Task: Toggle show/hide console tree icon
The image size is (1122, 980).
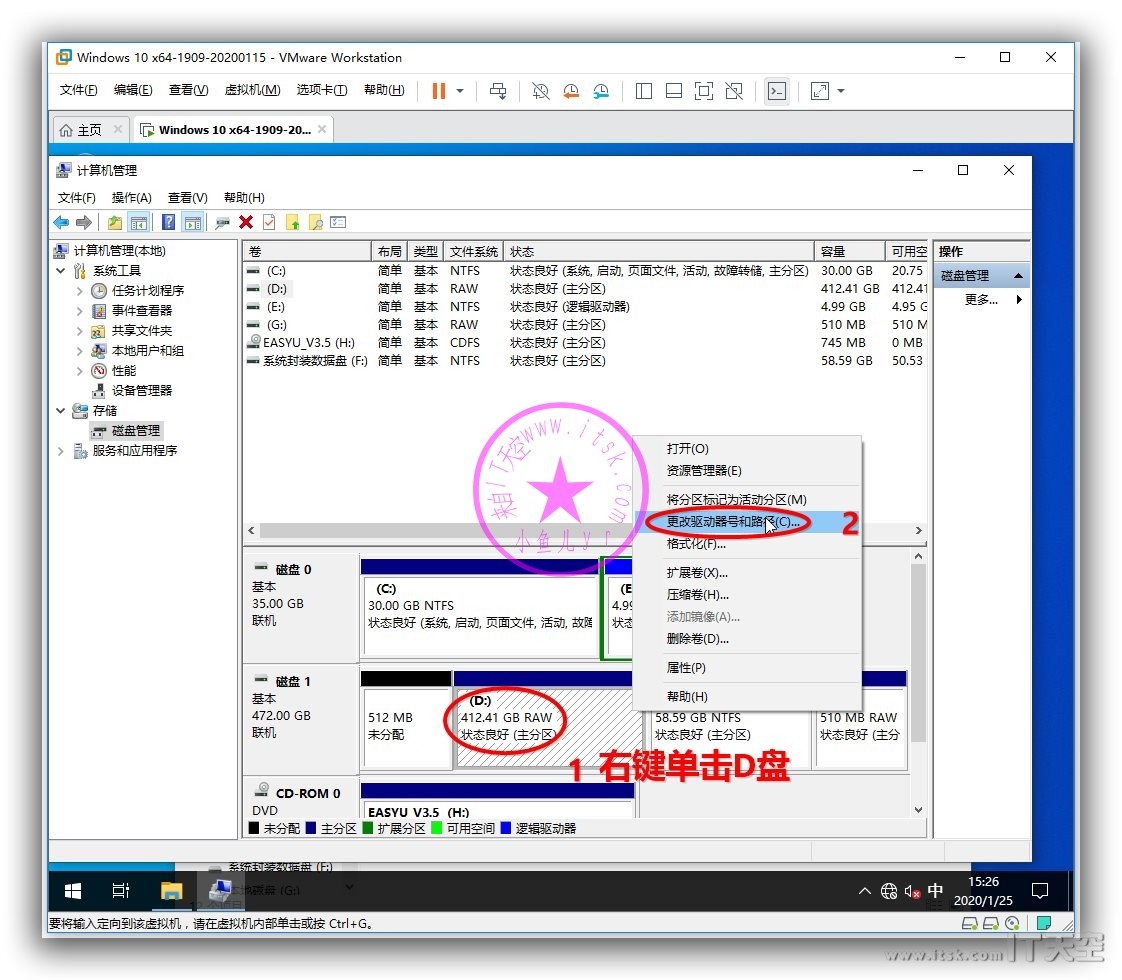Action: [139, 222]
